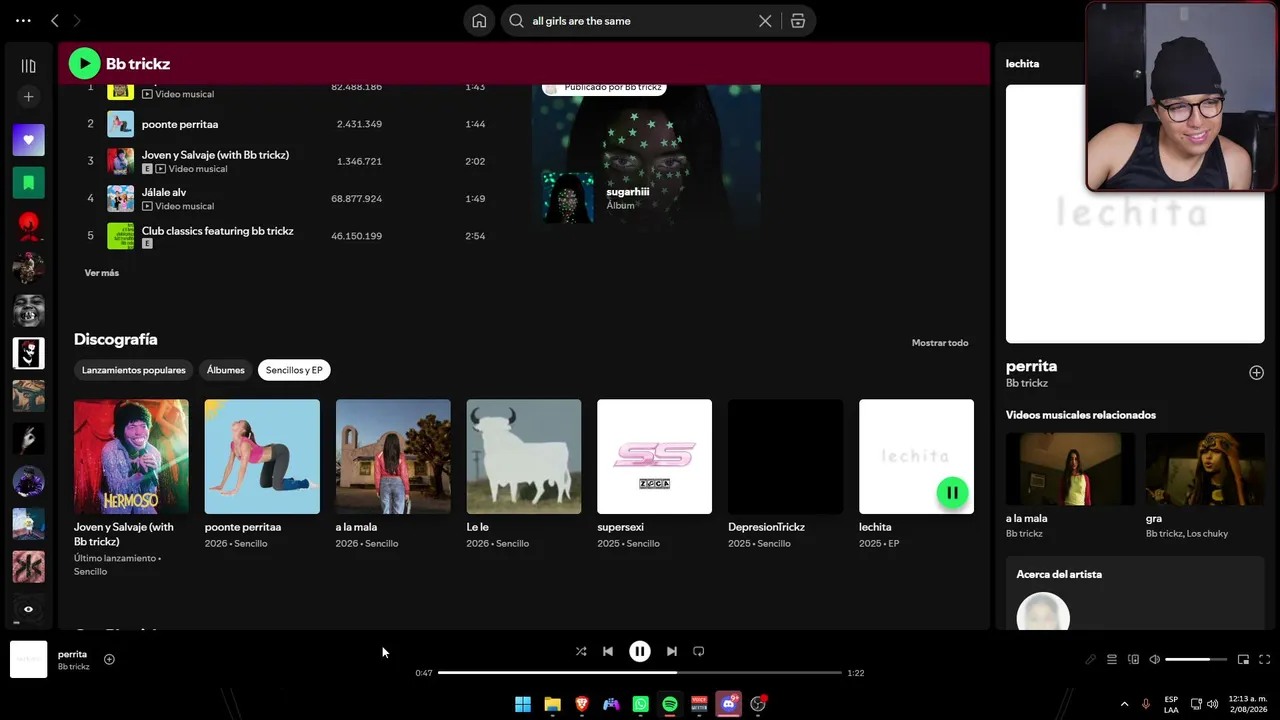Open related video 'gra' thumbnail
The height and width of the screenshot is (720, 1280).
click(x=1205, y=469)
